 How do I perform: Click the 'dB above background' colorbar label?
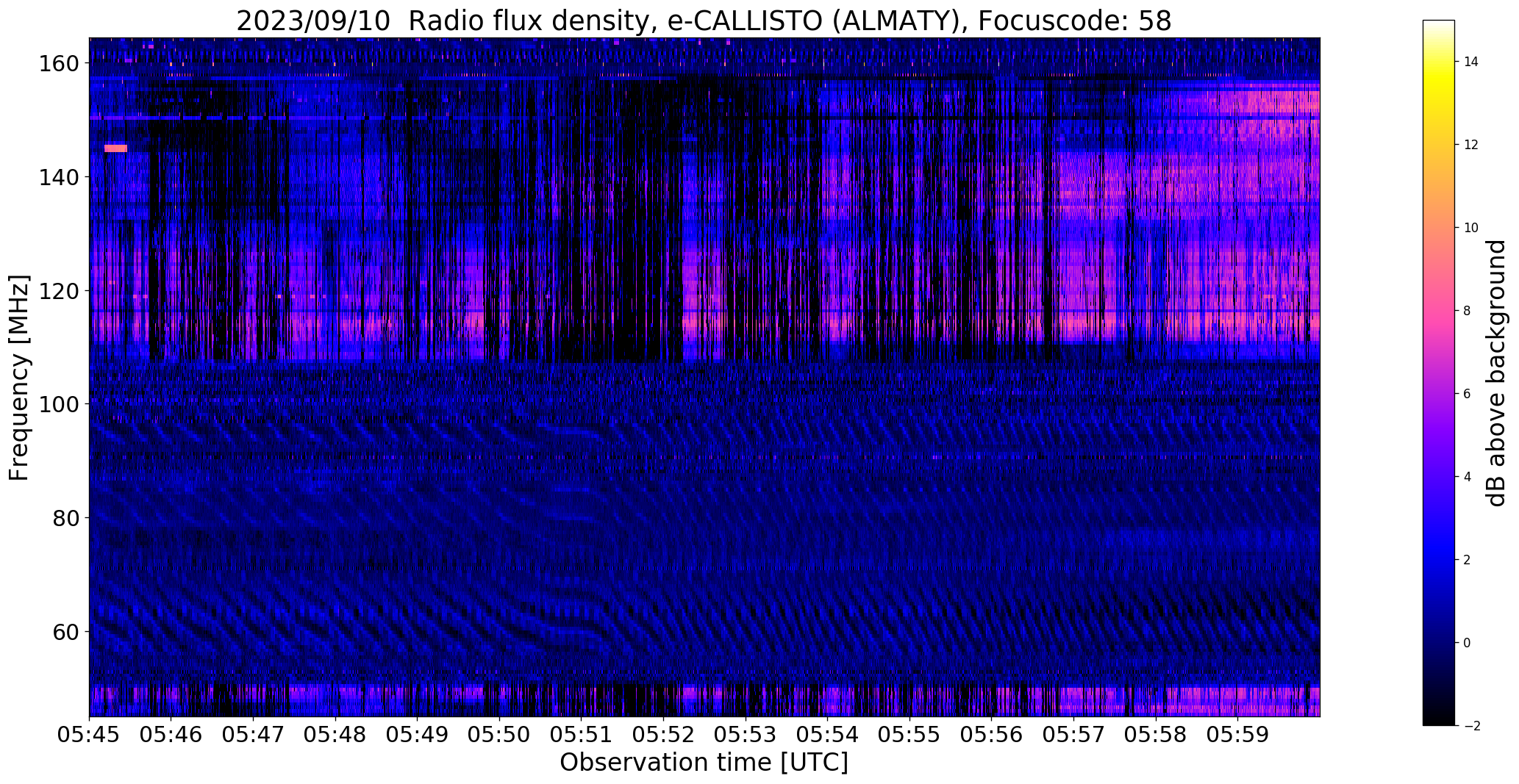pos(1496,373)
